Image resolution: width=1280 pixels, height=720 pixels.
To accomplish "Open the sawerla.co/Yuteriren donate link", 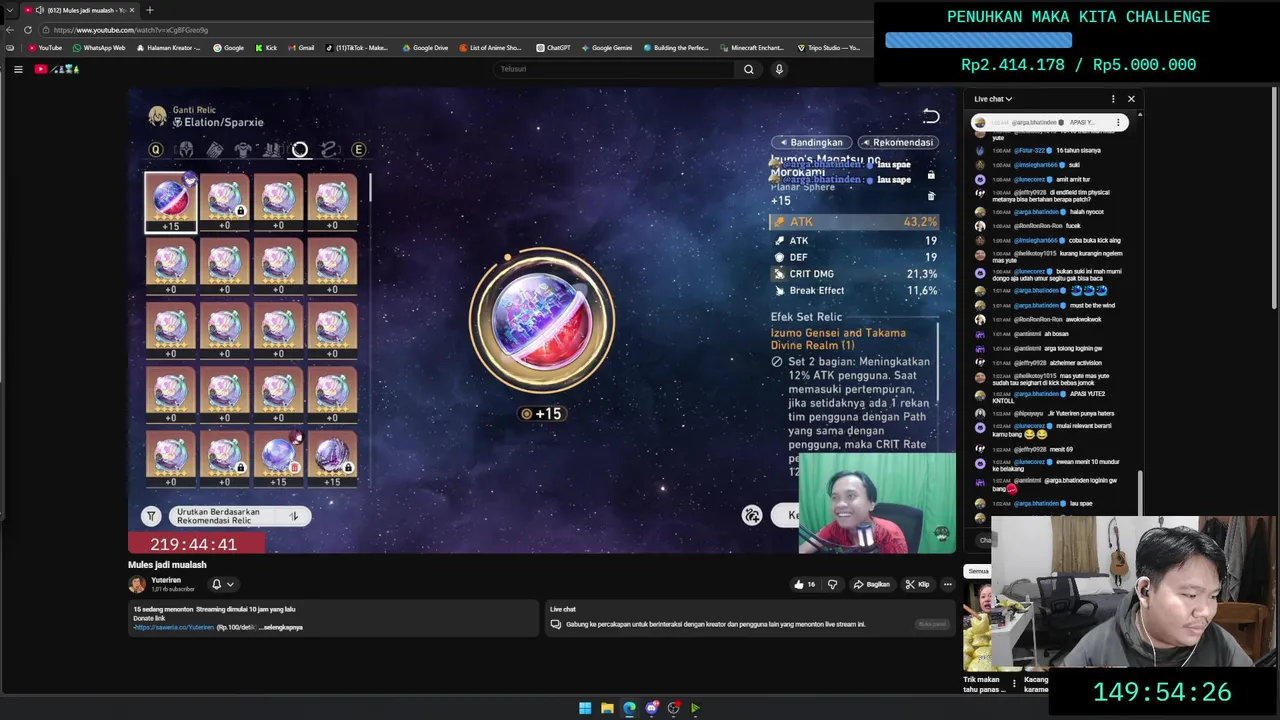I will (x=174, y=627).
